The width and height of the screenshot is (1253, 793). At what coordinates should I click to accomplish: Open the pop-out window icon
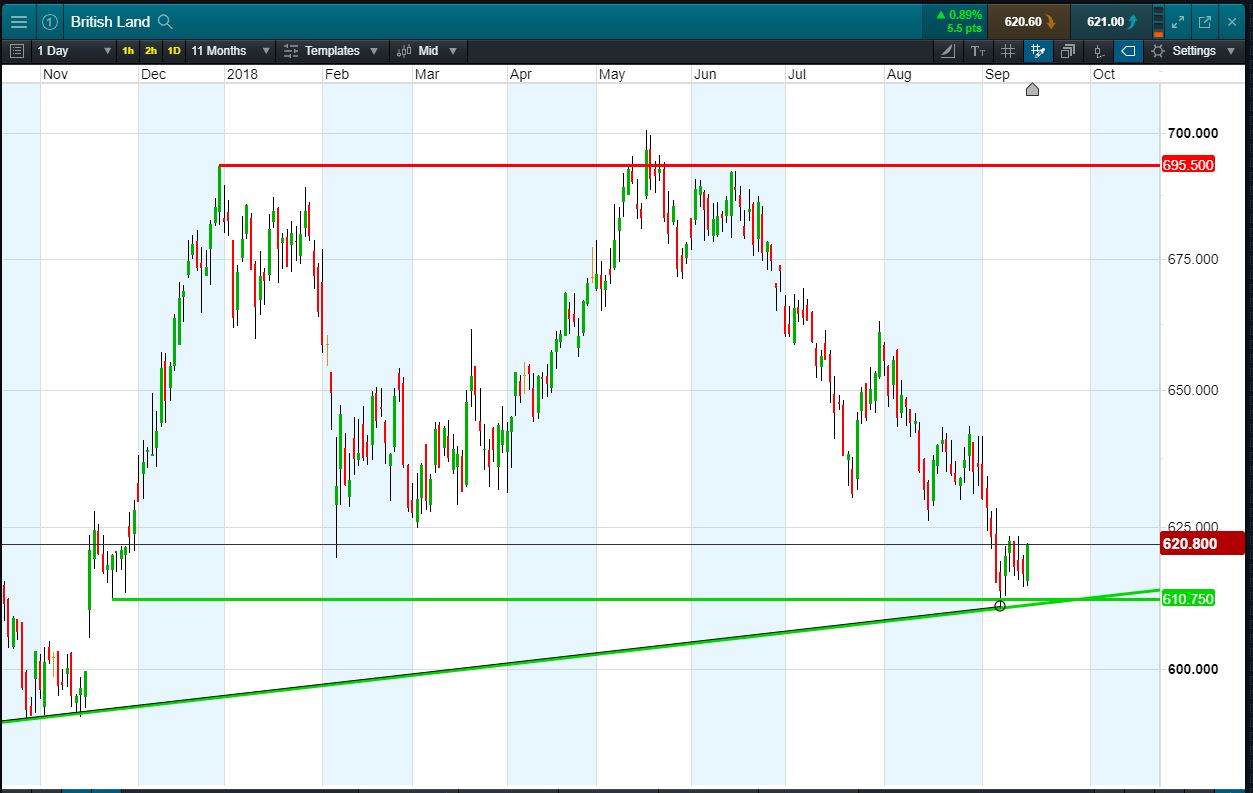click(x=1204, y=21)
